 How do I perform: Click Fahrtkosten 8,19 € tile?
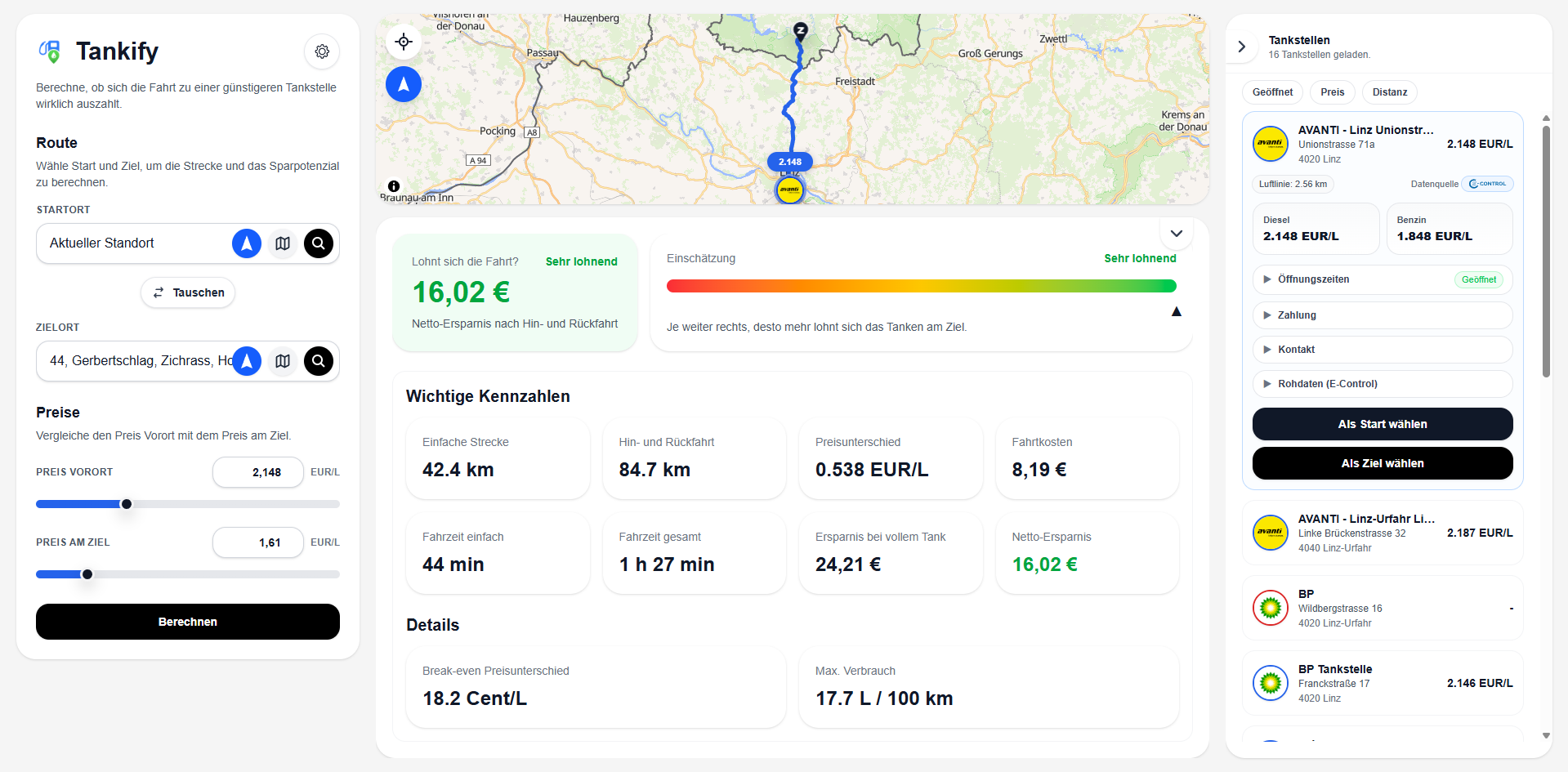(x=1088, y=458)
